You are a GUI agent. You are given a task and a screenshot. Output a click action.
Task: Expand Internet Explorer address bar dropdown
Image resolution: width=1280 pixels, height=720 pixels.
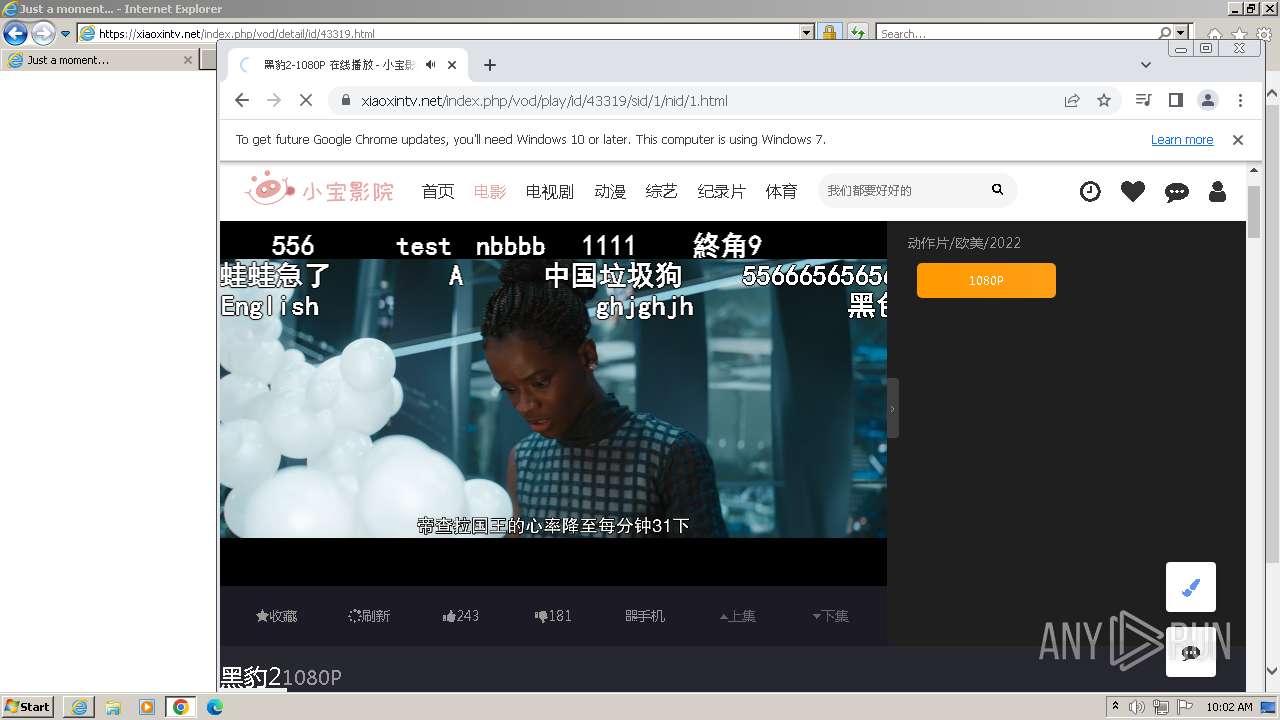[x=807, y=33]
